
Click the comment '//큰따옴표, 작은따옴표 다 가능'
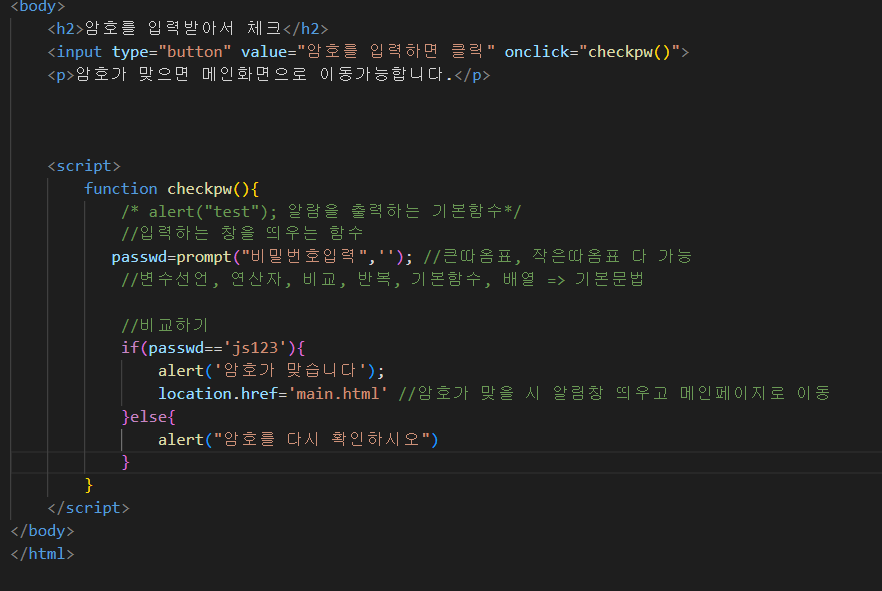tap(557, 256)
